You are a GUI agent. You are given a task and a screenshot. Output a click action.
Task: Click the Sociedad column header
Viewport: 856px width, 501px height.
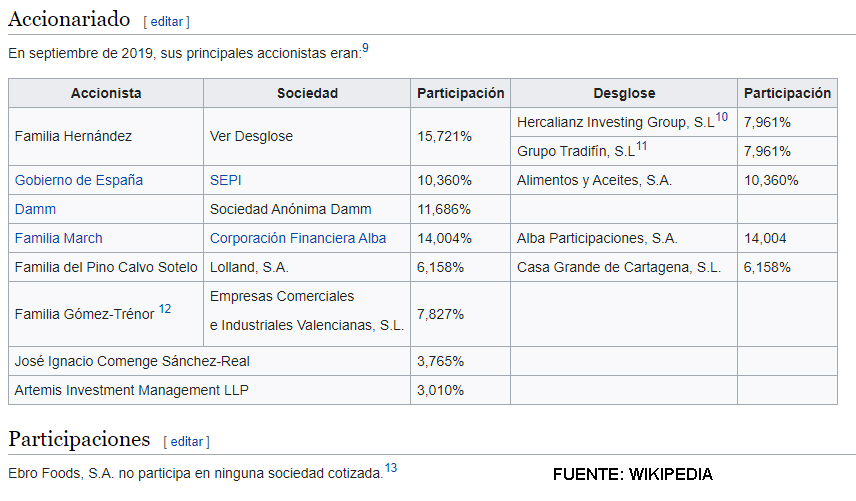pos(307,93)
